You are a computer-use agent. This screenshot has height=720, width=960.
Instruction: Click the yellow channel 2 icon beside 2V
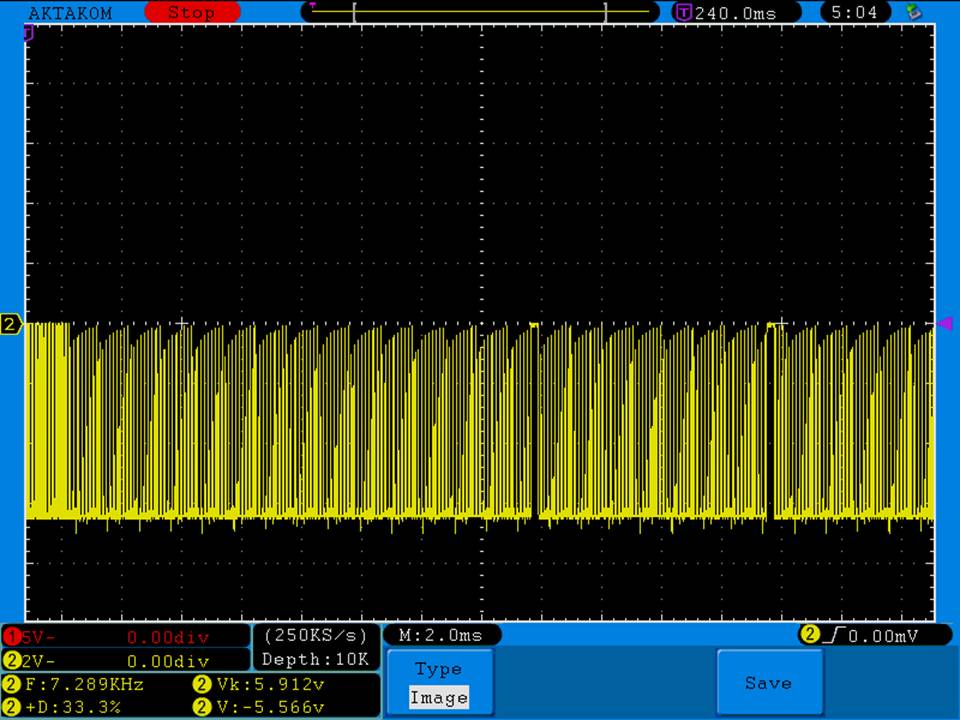[11, 660]
